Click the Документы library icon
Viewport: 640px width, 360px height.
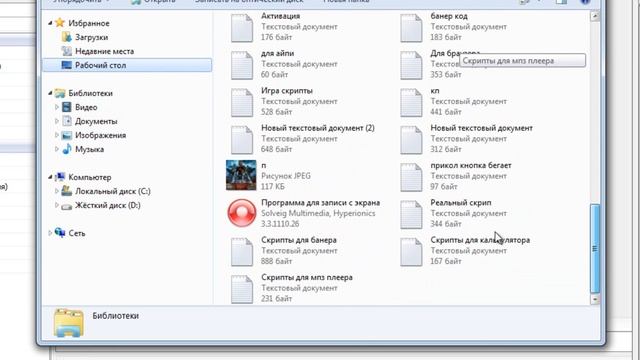pyautogui.click(x=67, y=121)
